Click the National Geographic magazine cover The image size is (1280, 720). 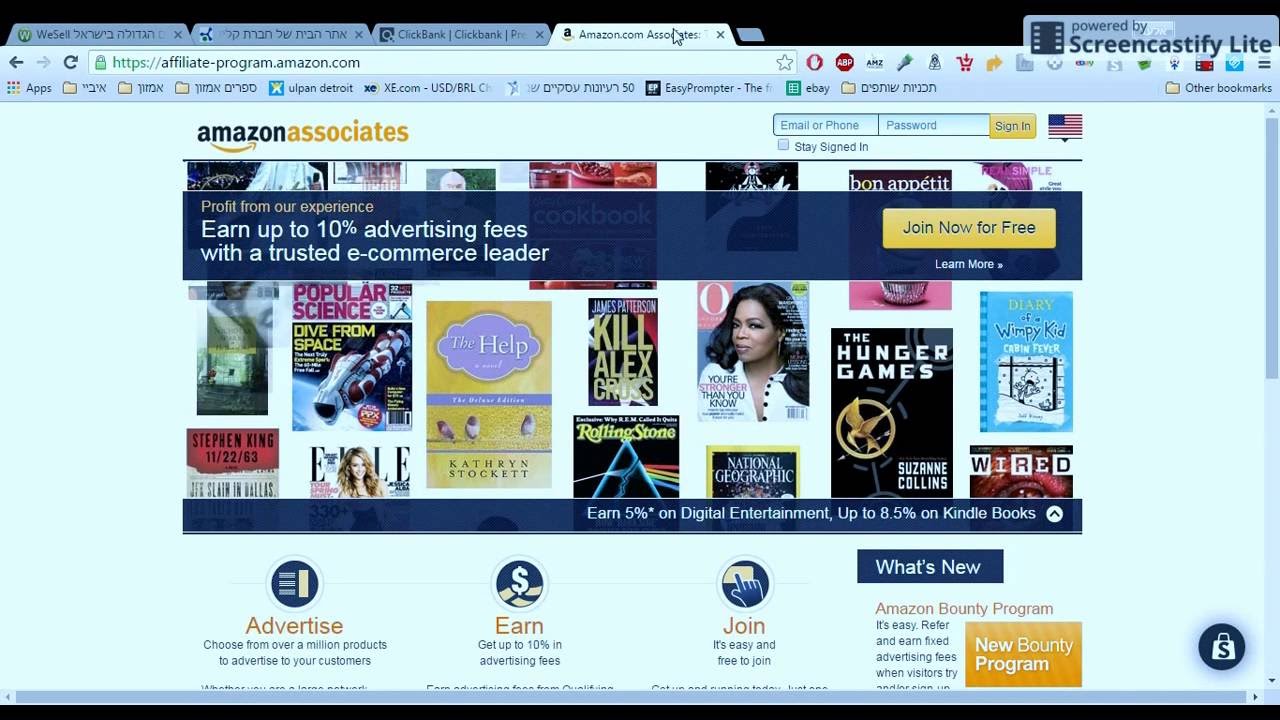[753, 471]
